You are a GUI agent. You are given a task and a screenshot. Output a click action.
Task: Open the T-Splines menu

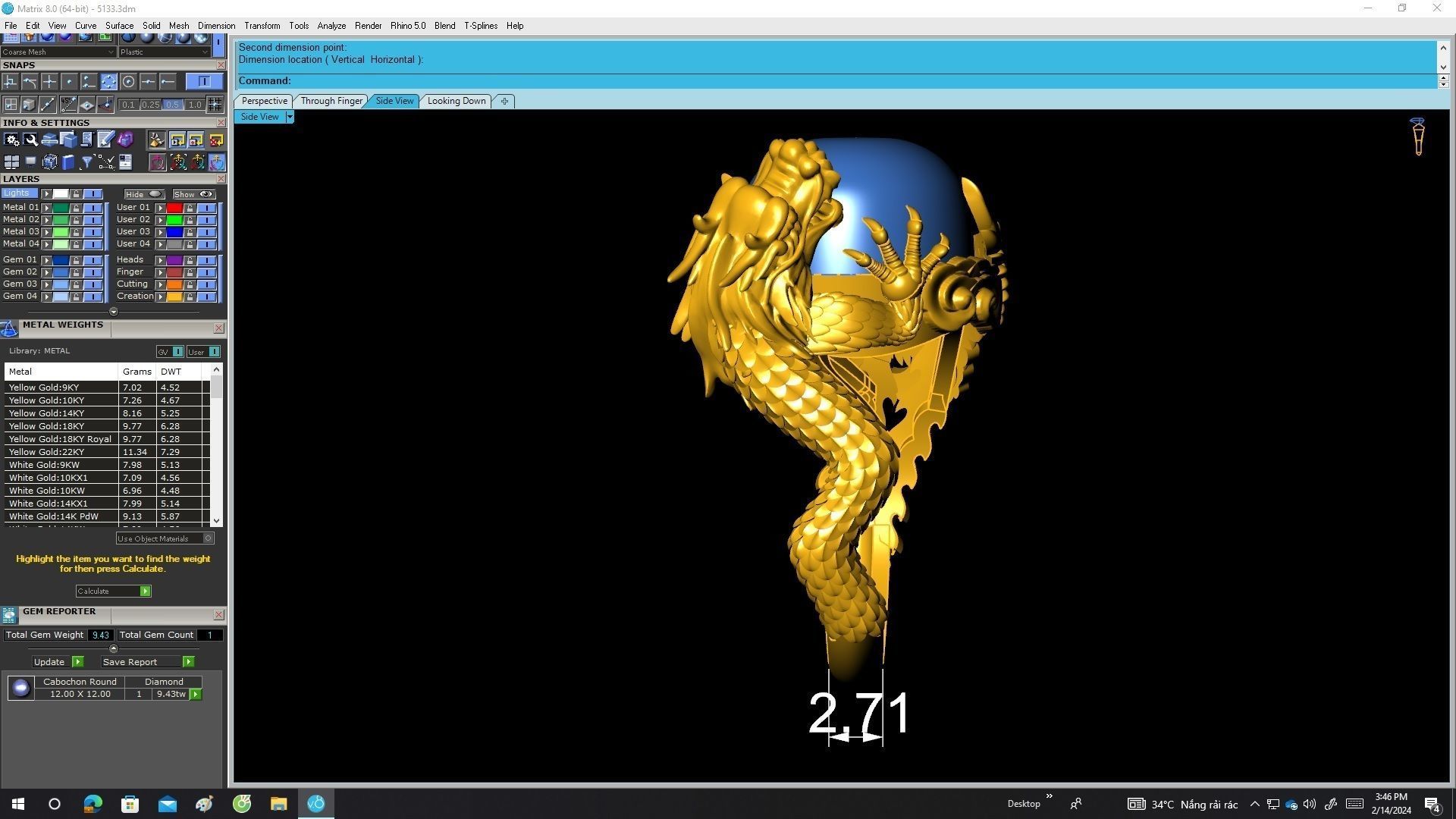coord(481,26)
